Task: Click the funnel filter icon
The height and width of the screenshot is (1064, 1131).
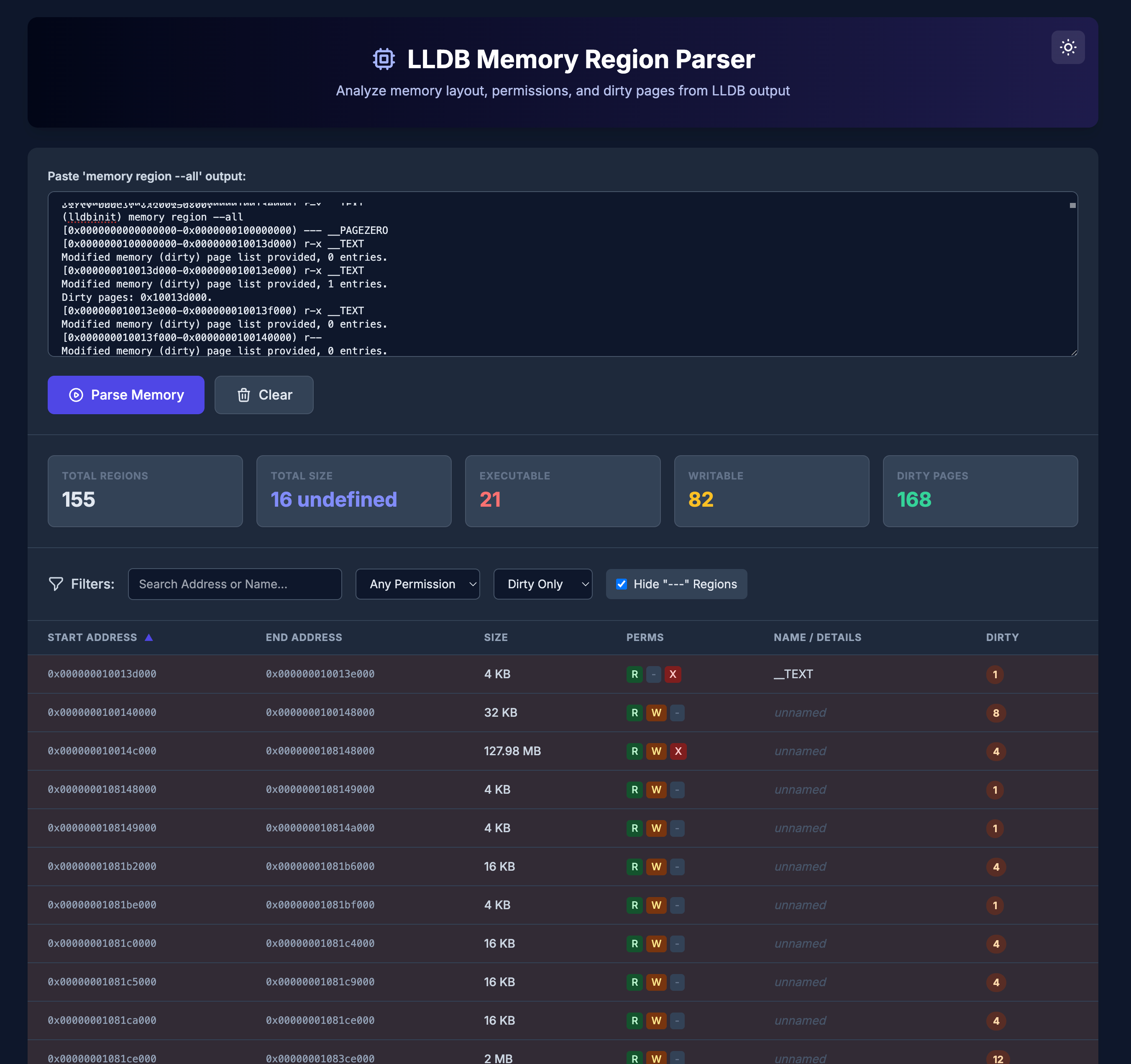Action: click(56, 584)
